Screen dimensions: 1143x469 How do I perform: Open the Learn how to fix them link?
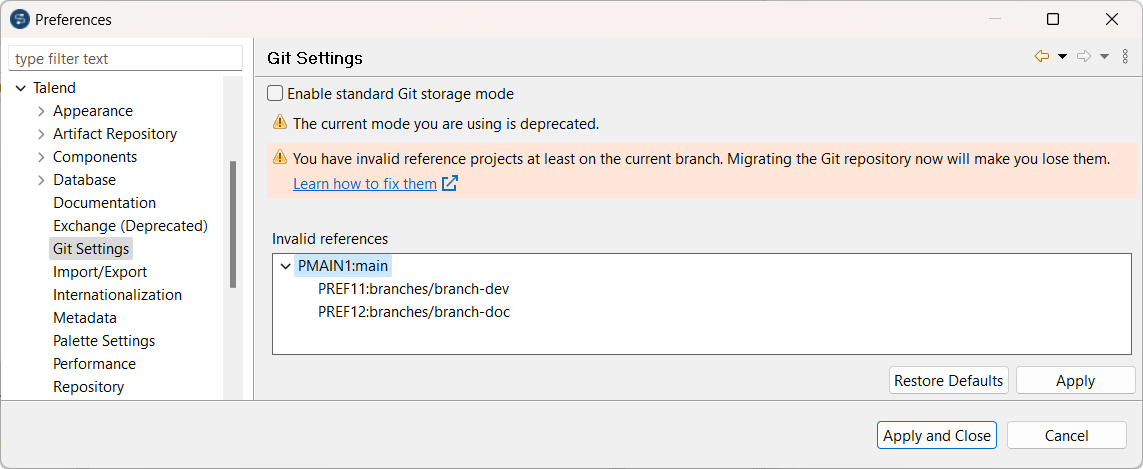tap(365, 184)
